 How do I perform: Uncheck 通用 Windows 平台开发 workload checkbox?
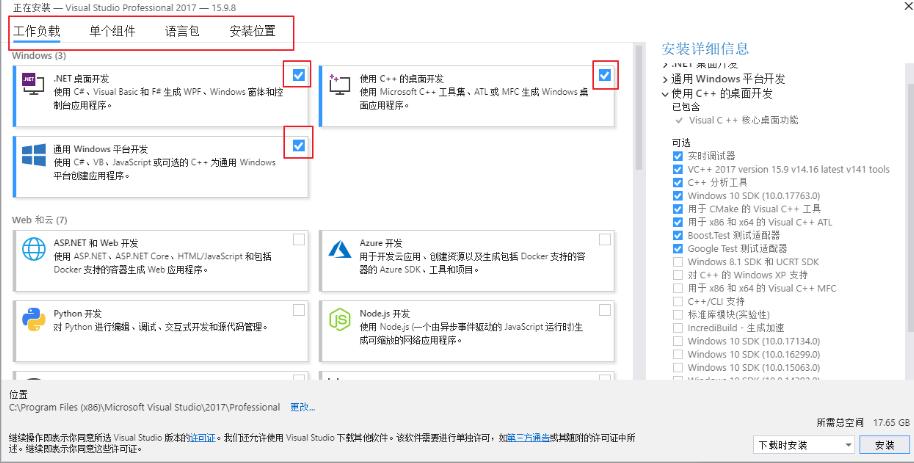click(x=298, y=145)
